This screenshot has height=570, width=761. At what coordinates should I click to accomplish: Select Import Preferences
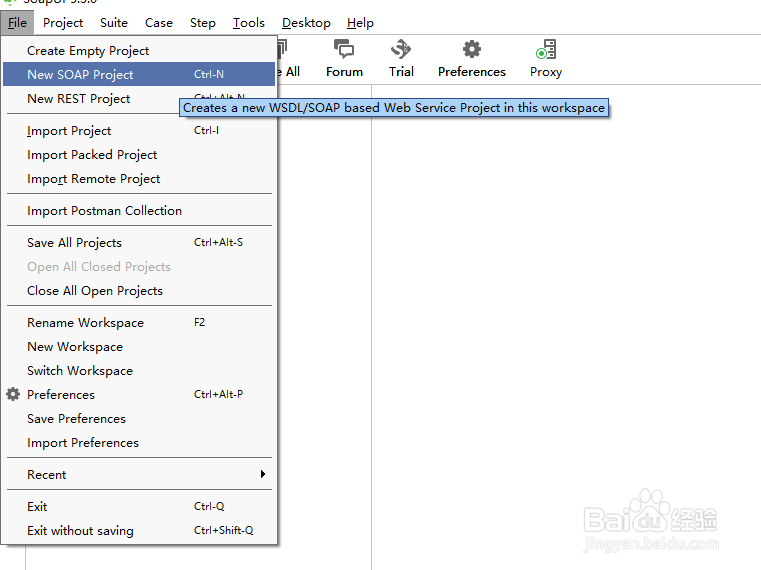coord(139,442)
